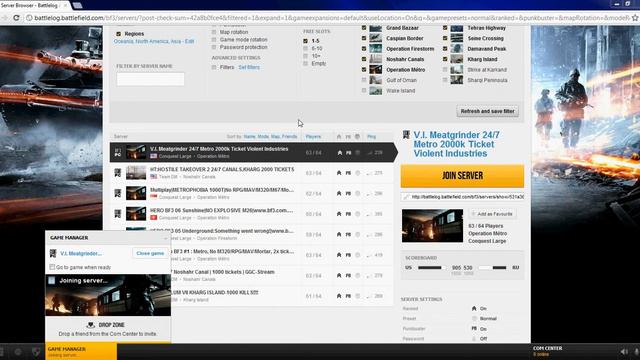Click Add as Favourite button
The height and width of the screenshot is (360, 640).
(x=492, y=214)
